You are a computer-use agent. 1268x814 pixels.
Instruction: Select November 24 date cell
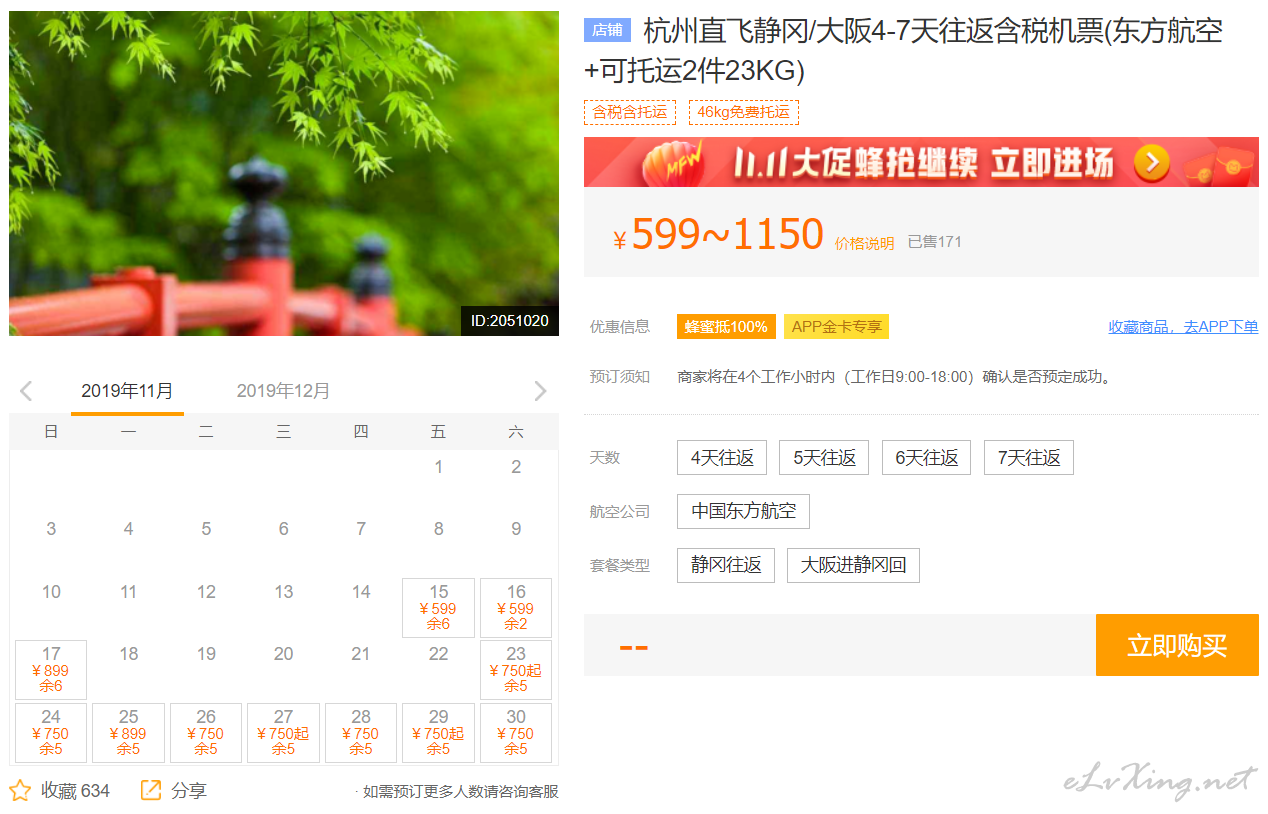point(51,733)
